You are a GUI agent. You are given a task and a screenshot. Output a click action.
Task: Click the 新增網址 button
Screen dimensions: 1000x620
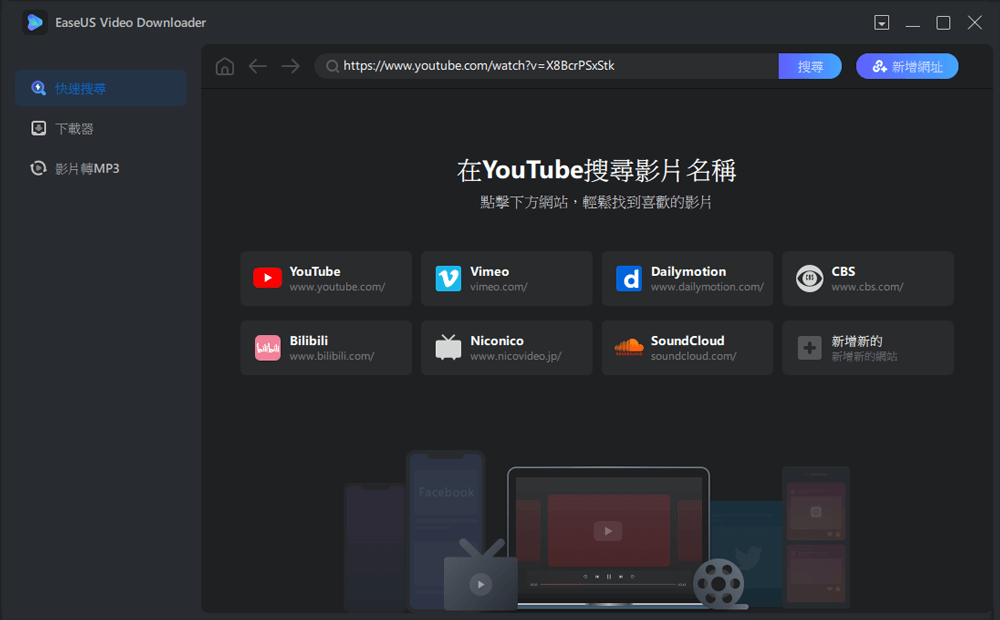(907, 66)
